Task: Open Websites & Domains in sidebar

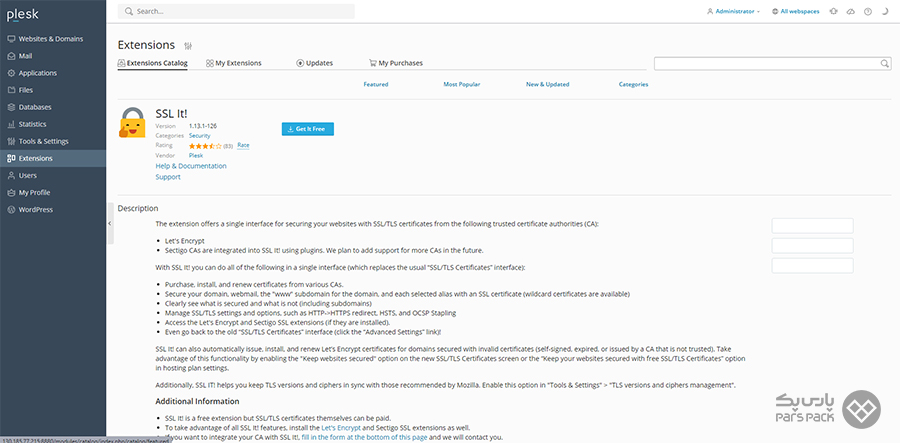Action: click(x=53, y=39)
